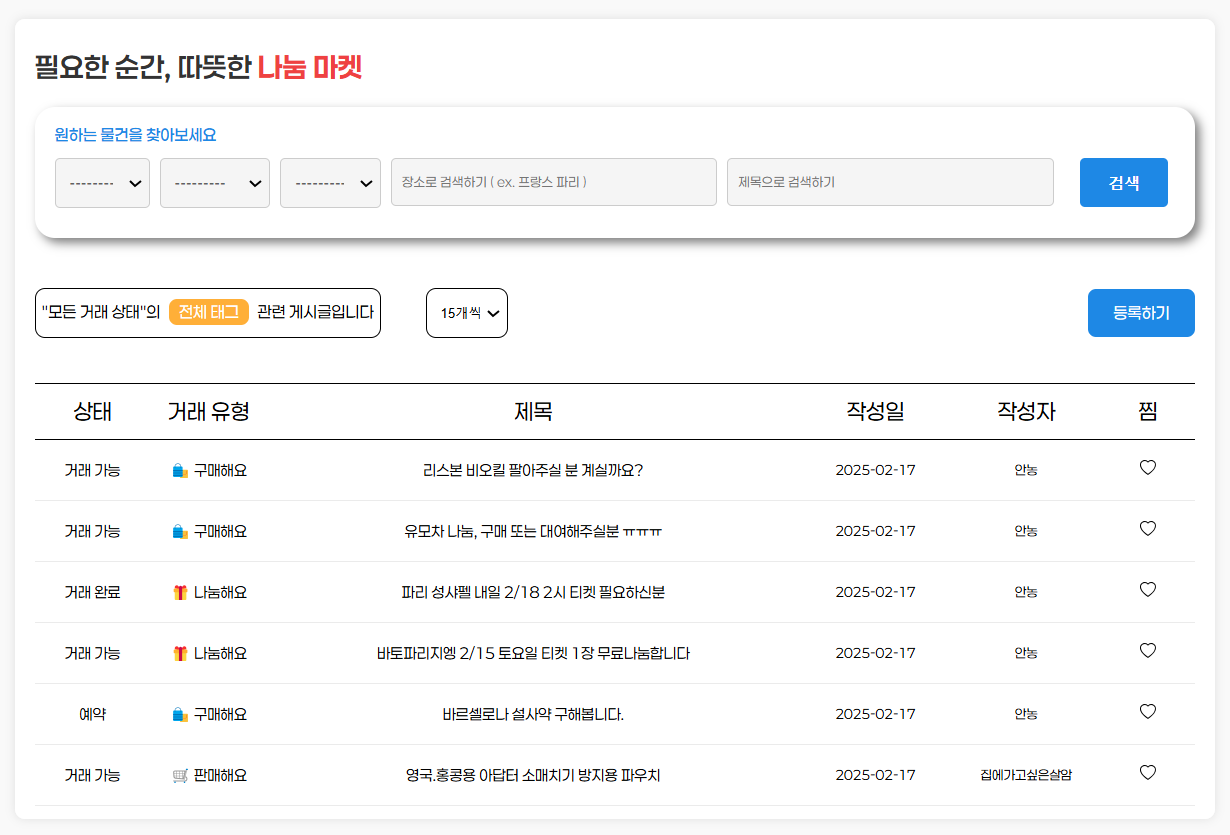1230x835 pixels.
Task: Click shopping bag icon in 리스본 비오킬 row
Action: (x=180, y=471)
